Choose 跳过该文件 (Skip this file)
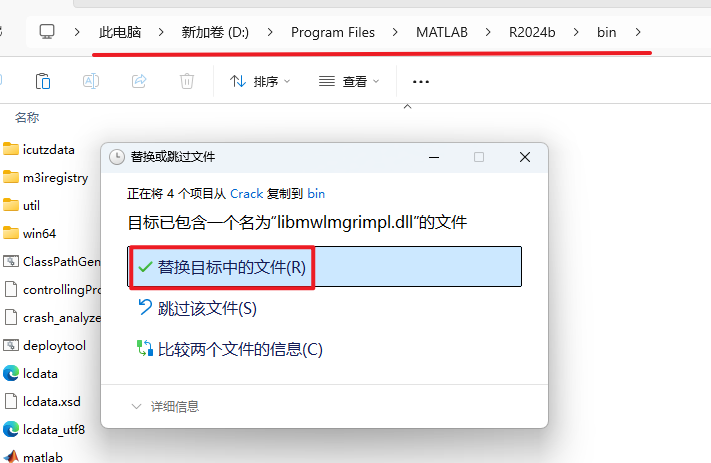711x463 pixels. [x=206, y=308]
